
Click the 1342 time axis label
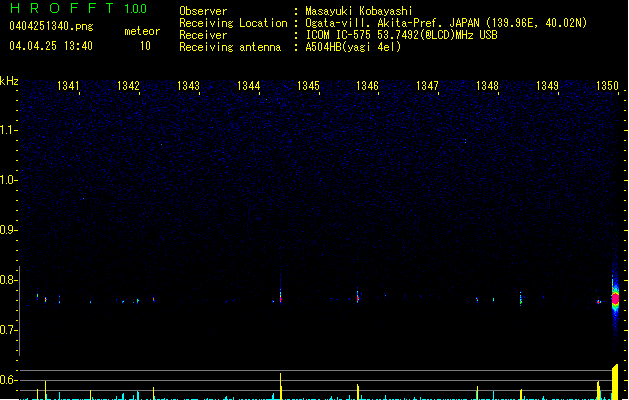pyautogui.click(x=128, y=86)
